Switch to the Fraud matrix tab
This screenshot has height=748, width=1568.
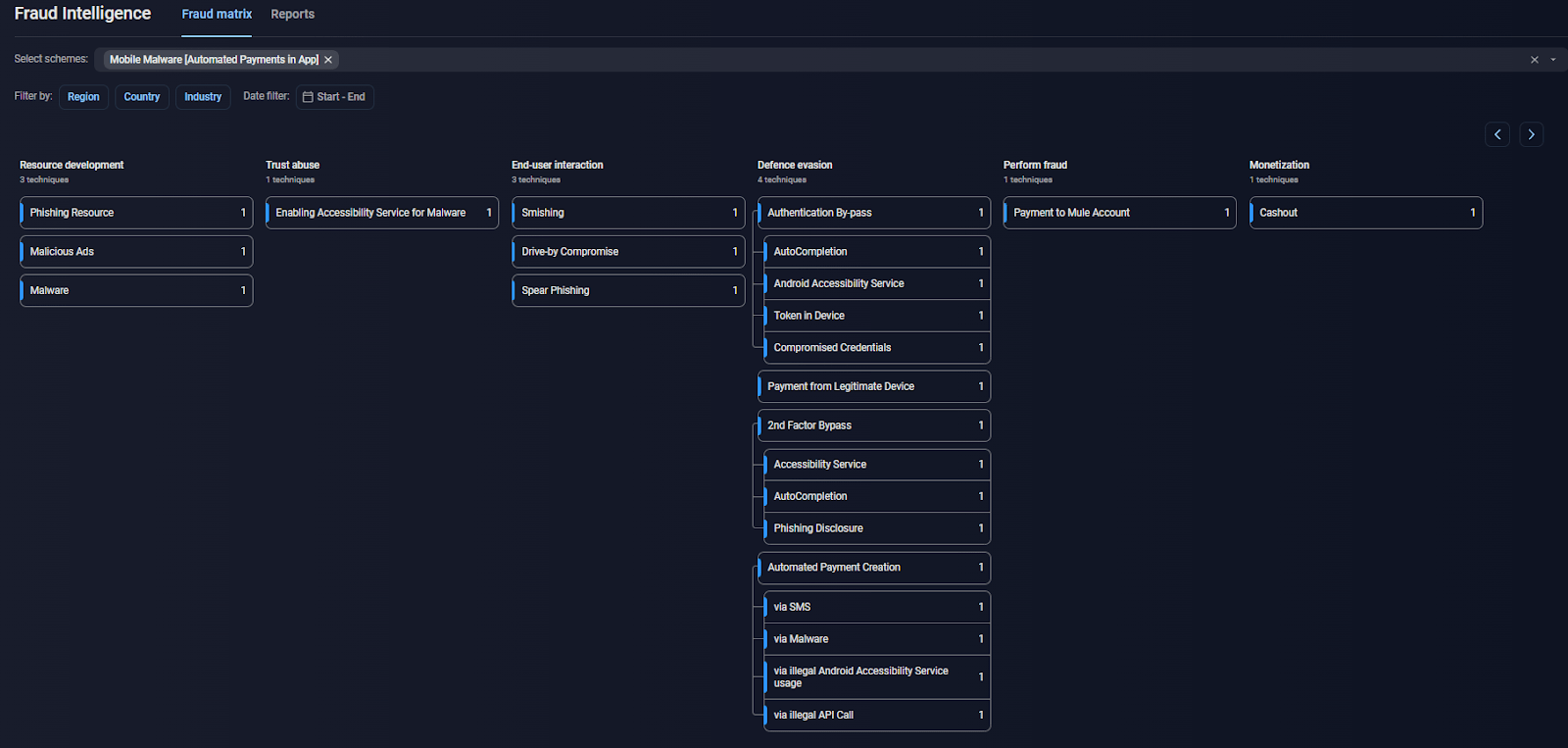click(217, 15)
